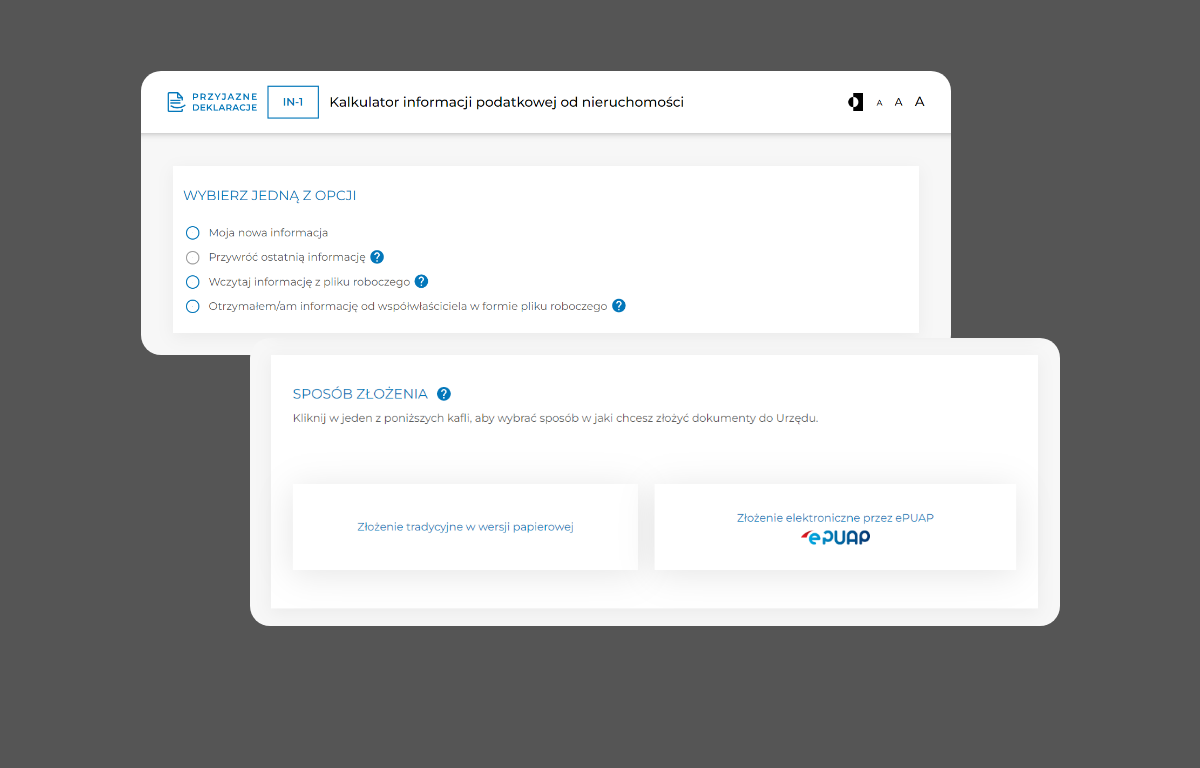This screenshot has height=768, width=1200.
Task: Open help icon next to 'Przywróć ostatnią informację'
Action: tap(377, 257)
